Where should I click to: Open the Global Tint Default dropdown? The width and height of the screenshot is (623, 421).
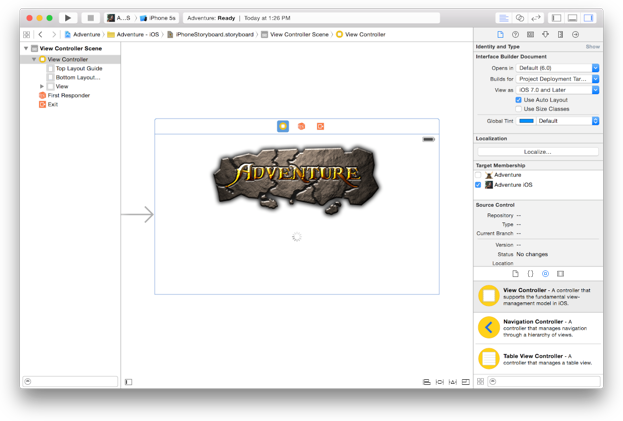point(568,121)
